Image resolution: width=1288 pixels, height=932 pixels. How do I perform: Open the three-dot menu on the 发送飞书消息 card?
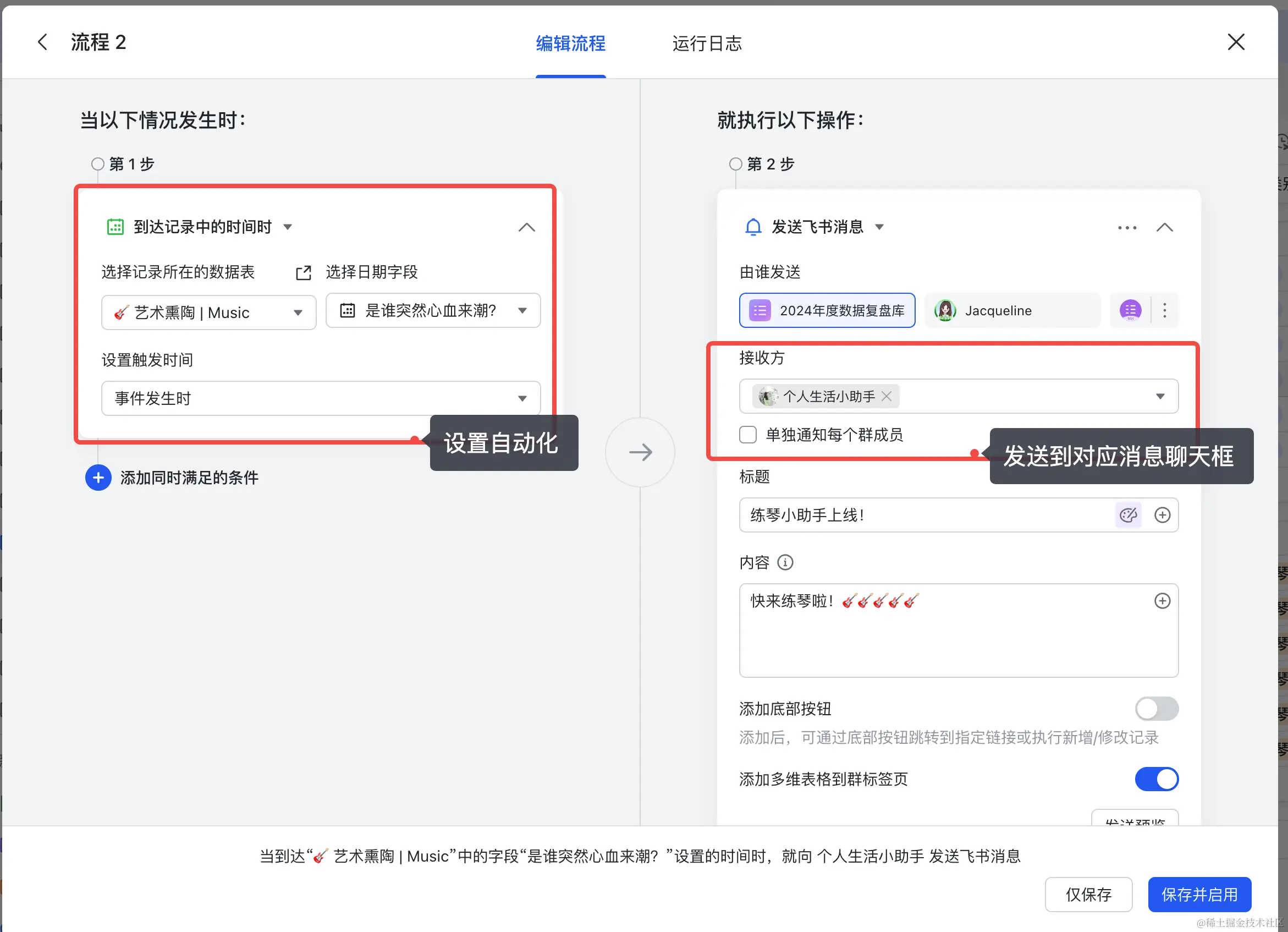click(x=1127, y=227)
